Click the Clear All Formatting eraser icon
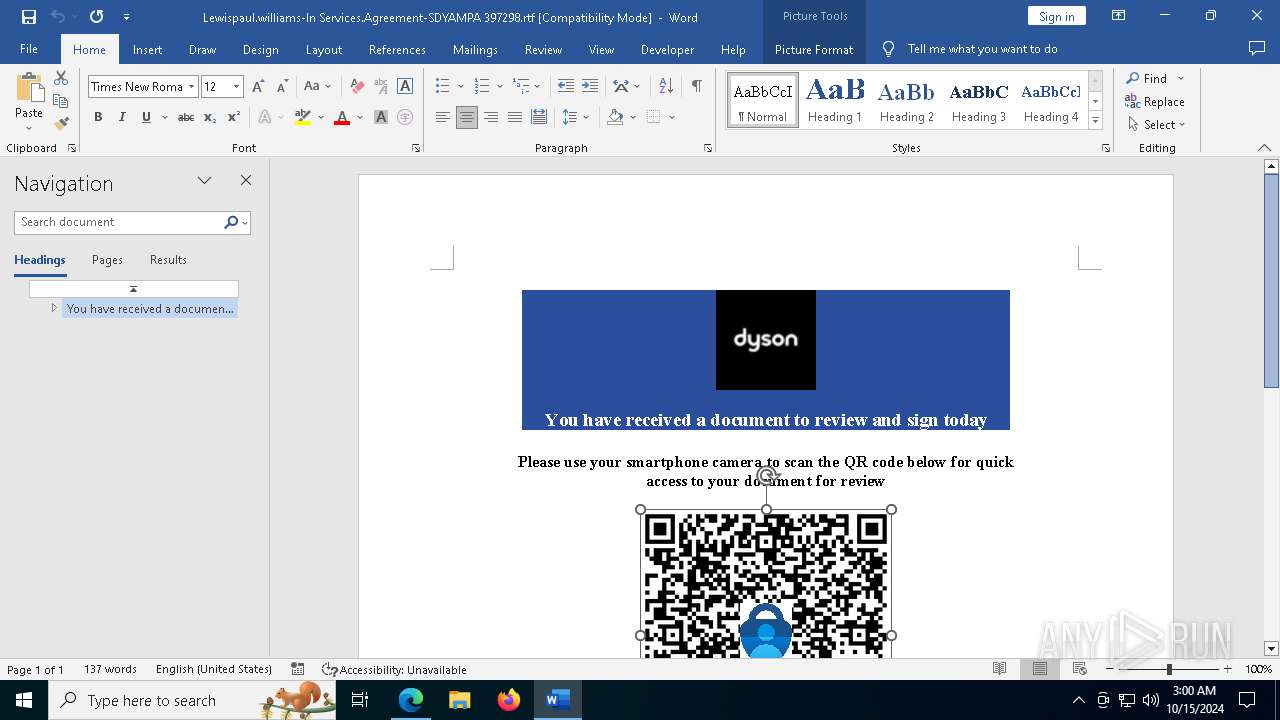Screen dimensions: 1280x720 (357, 86)
